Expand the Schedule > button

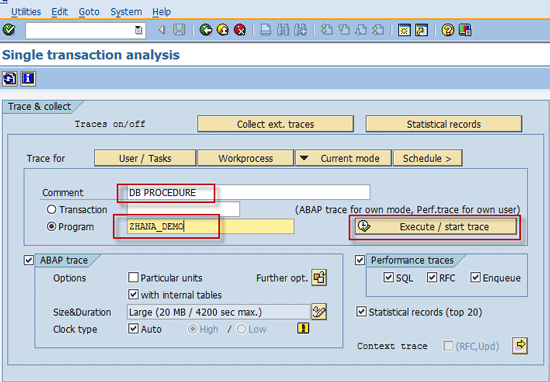(x=428, y=158)
